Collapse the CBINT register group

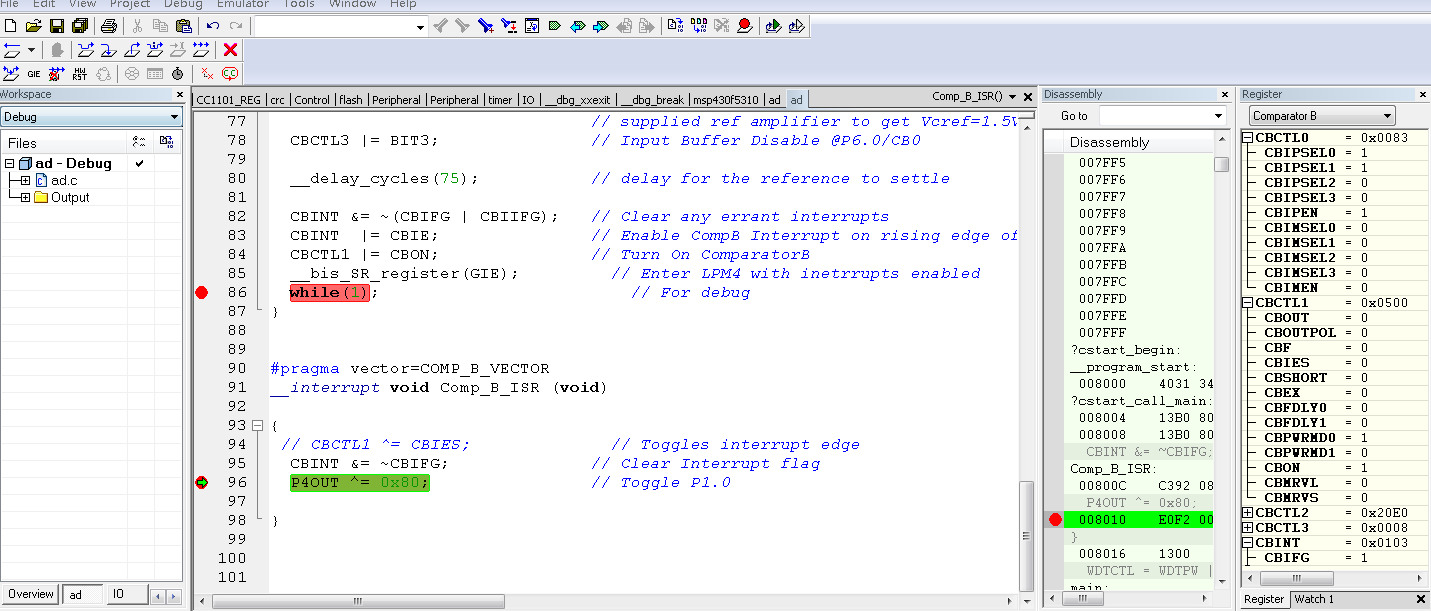pos(1248,543)
